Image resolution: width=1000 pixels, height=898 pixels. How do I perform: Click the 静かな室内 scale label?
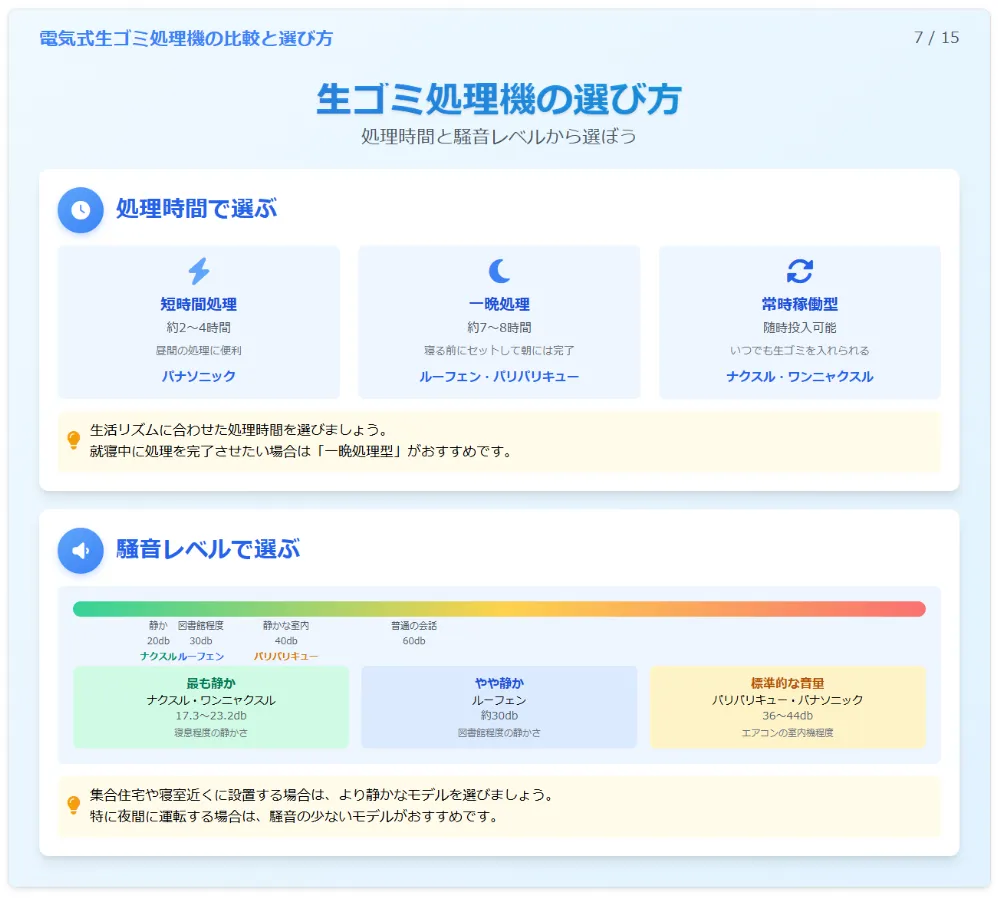click(x=286, y=626)
